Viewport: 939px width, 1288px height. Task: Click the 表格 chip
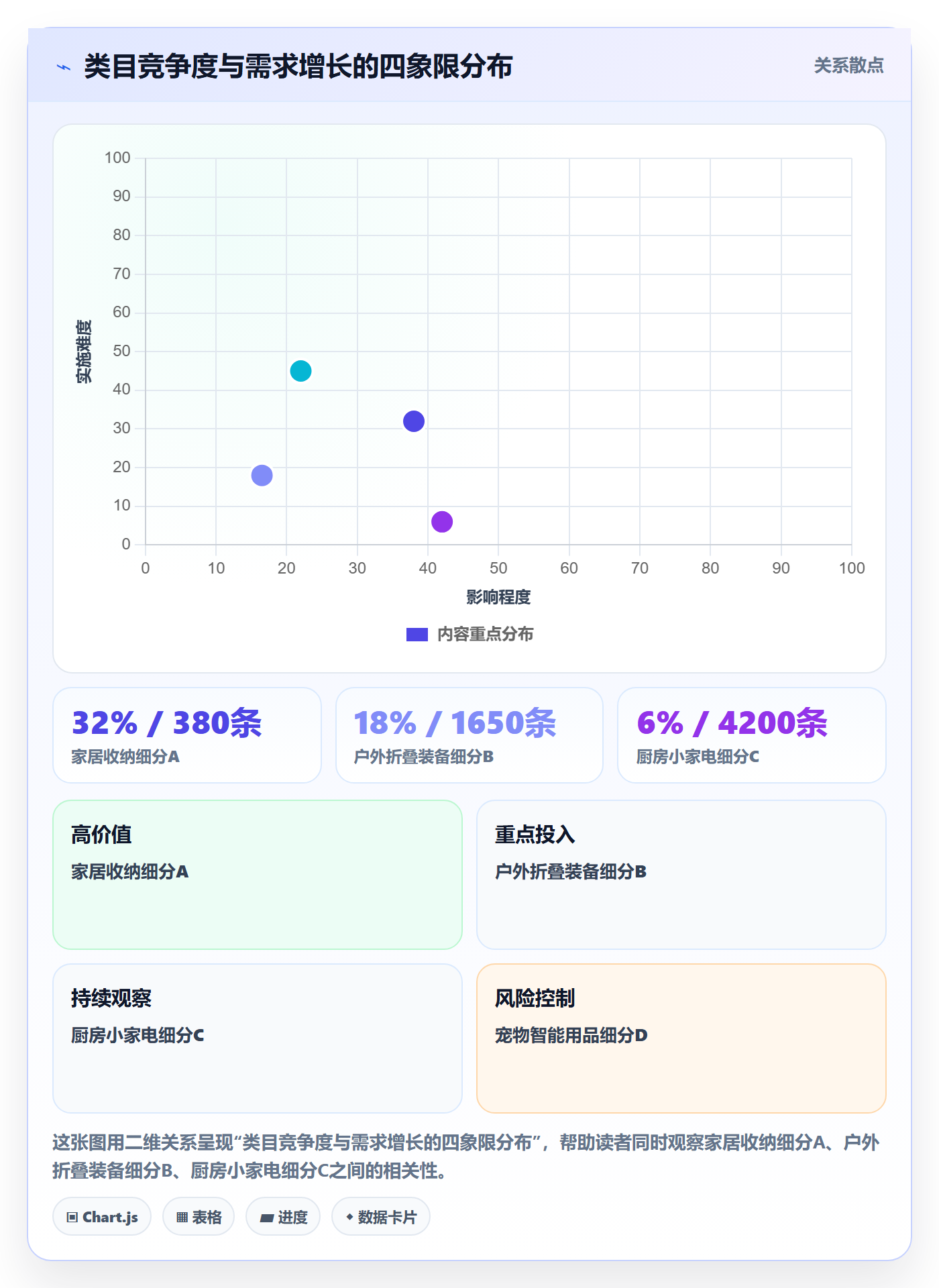pos(199,1217)
